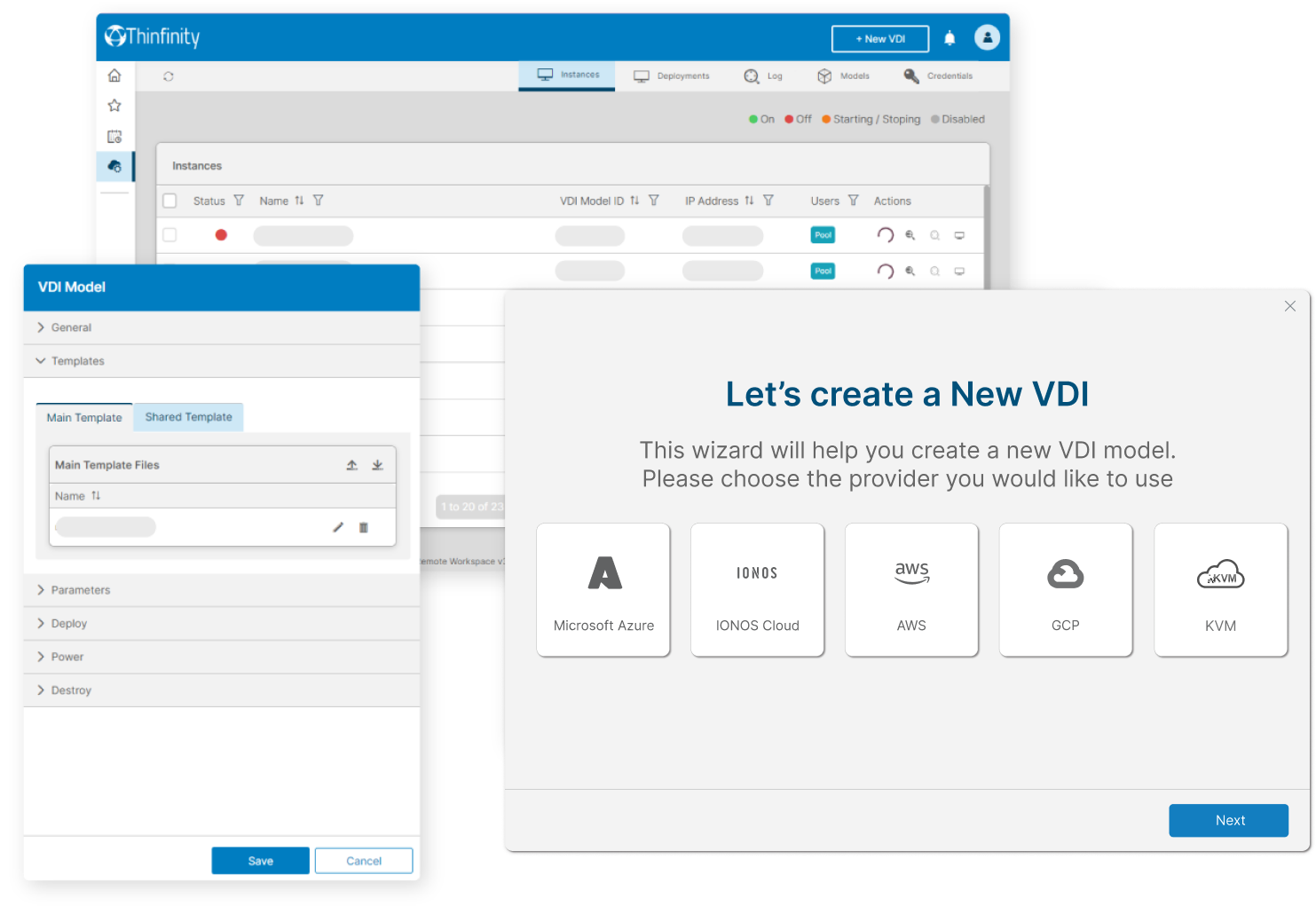
Task: Sort by VDI Model ID
Action: click(x=634, y=201)
